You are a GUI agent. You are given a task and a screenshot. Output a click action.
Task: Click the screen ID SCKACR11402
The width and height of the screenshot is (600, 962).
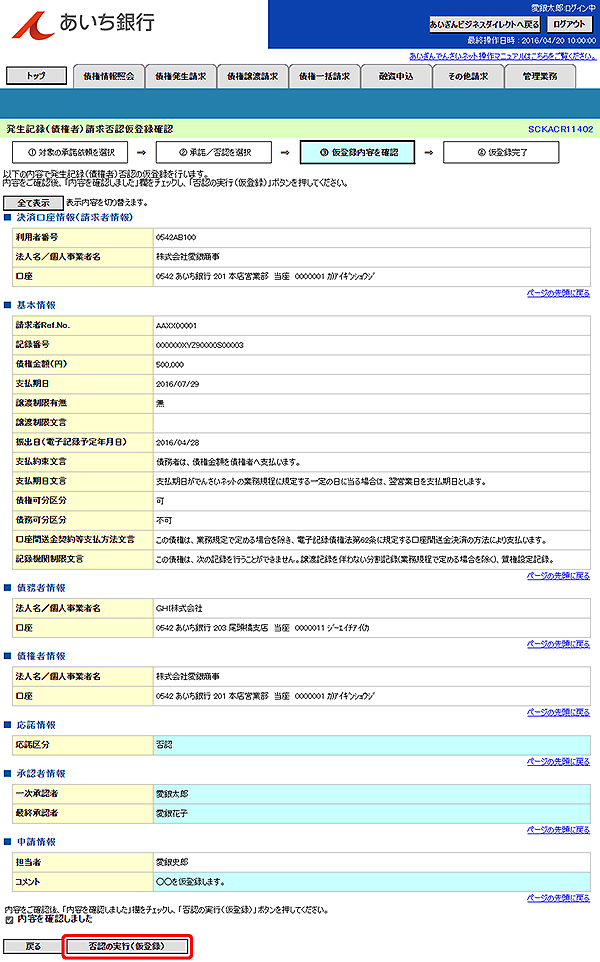point(560,129)
